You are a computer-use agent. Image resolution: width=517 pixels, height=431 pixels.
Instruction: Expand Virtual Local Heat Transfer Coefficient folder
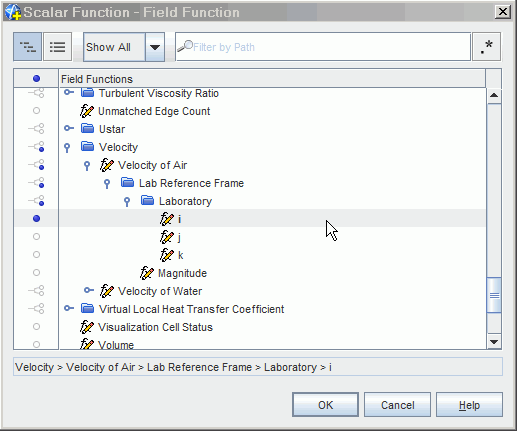click(x=69, y=308)
